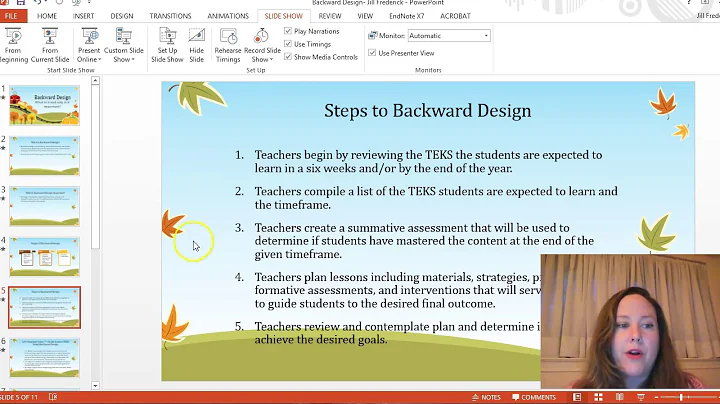Switch to the TRANSITIONS tab
This screenshot has width=720, height=404.
point(170,16)
